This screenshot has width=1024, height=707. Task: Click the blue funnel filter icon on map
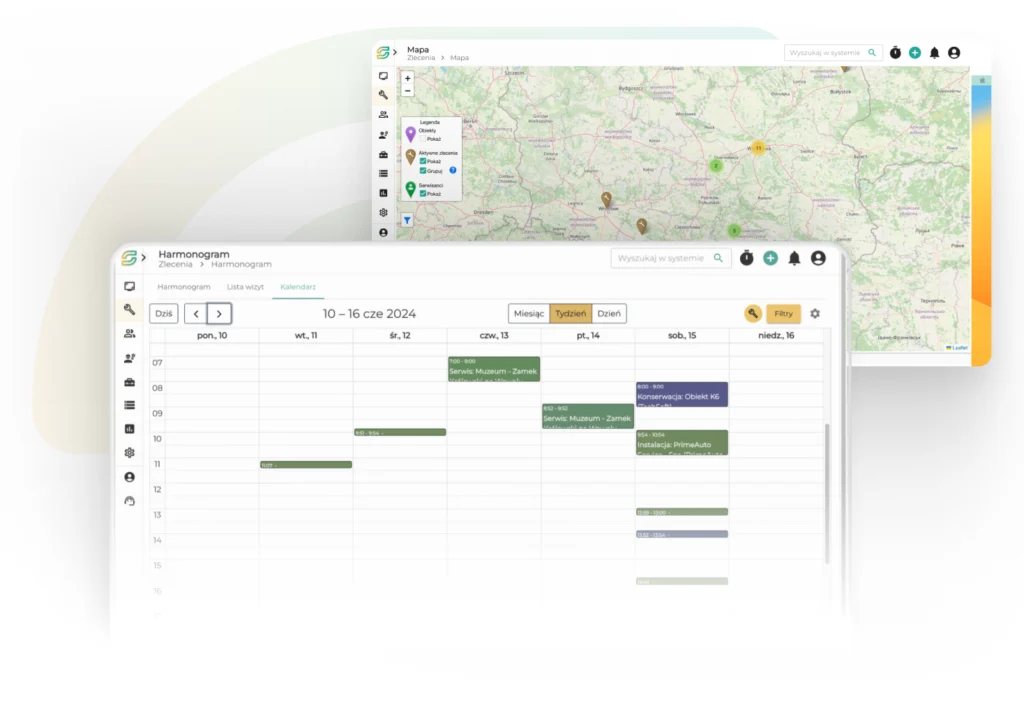coord(407,220)
